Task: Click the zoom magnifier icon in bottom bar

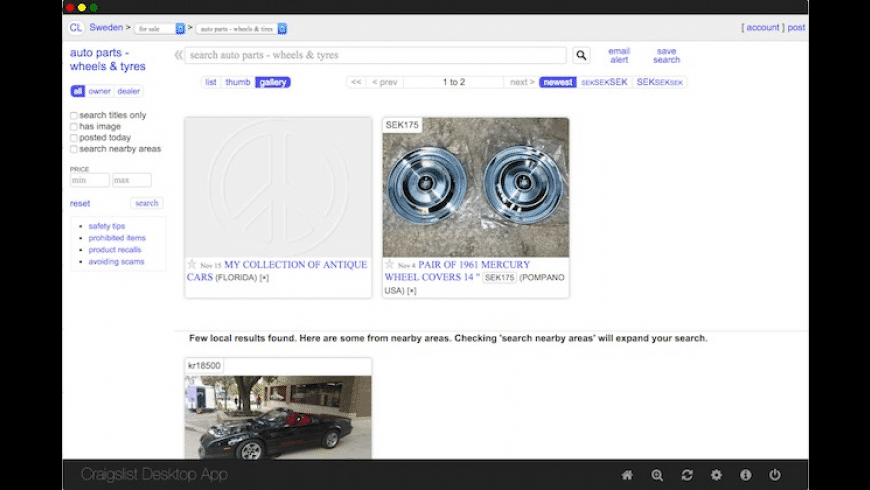Action: (x=657, y=475)
